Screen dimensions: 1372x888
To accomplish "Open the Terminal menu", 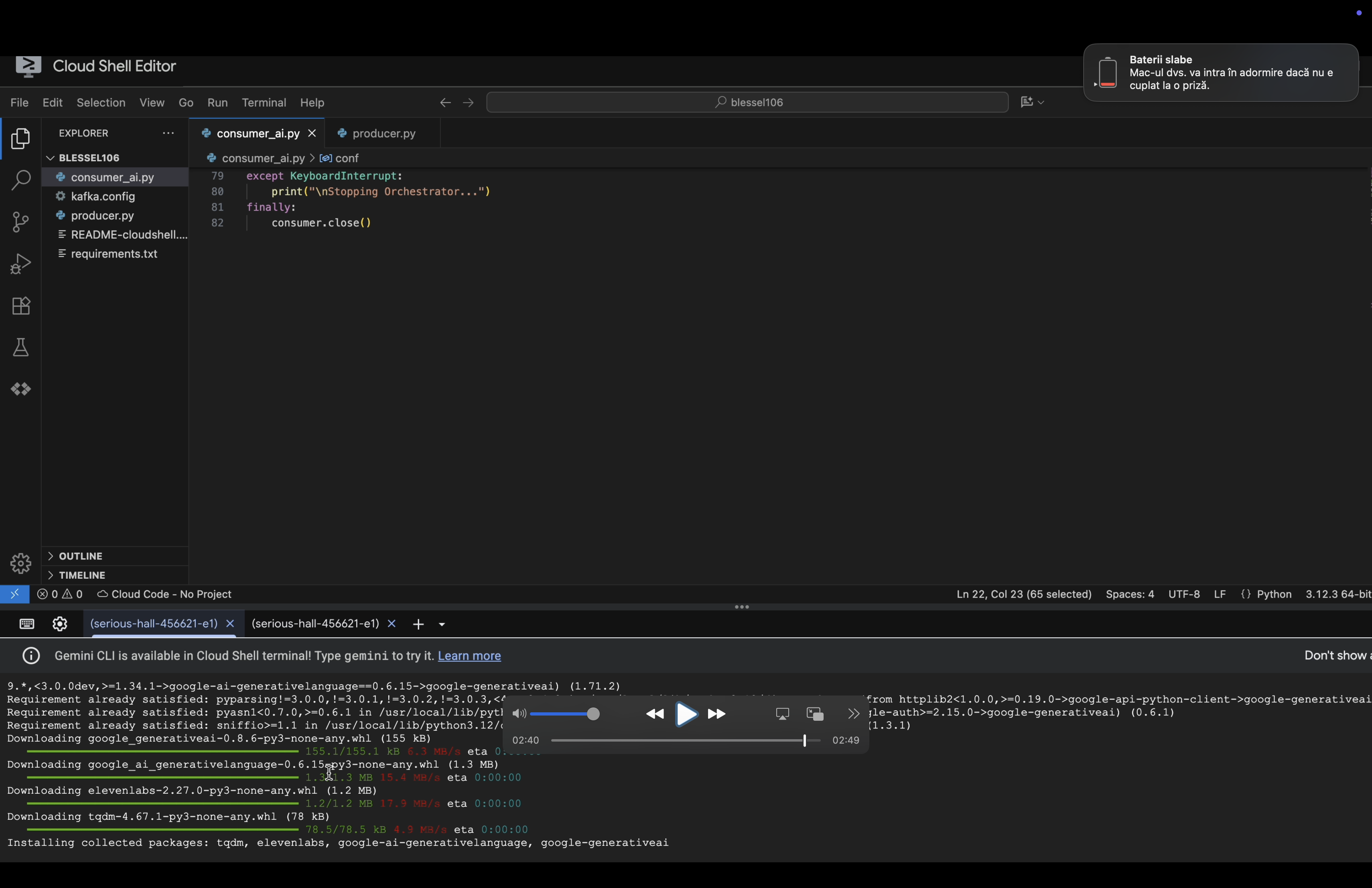I will coord(264,103).
